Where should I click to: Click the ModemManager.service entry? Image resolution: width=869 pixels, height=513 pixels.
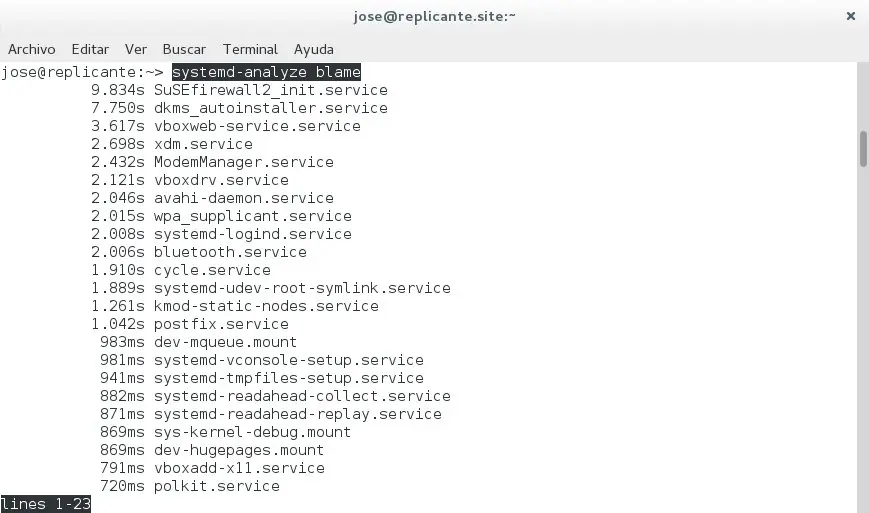[x=244, y=162]
